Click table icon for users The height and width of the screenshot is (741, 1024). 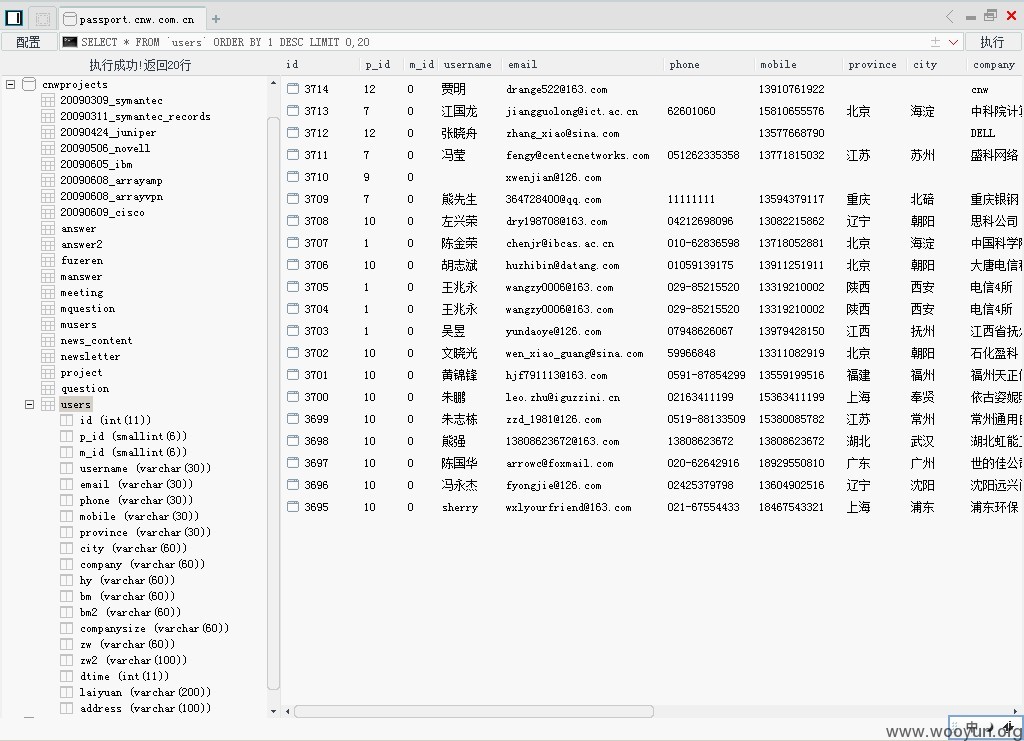[x=48, y=405]
